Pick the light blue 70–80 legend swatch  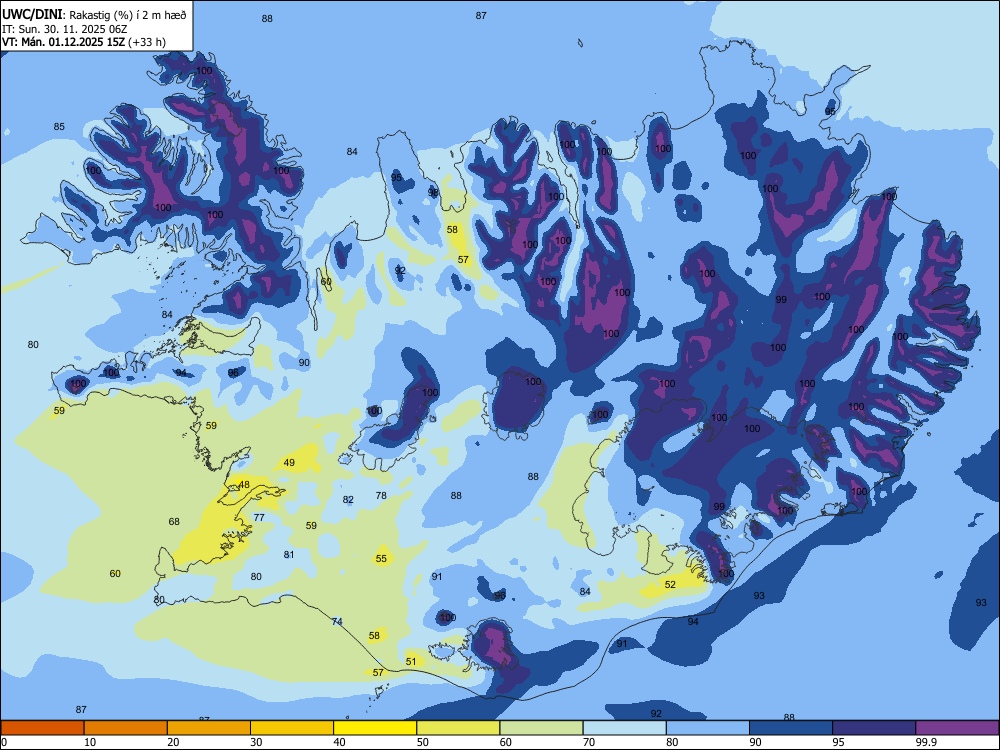tap(624, 728)
